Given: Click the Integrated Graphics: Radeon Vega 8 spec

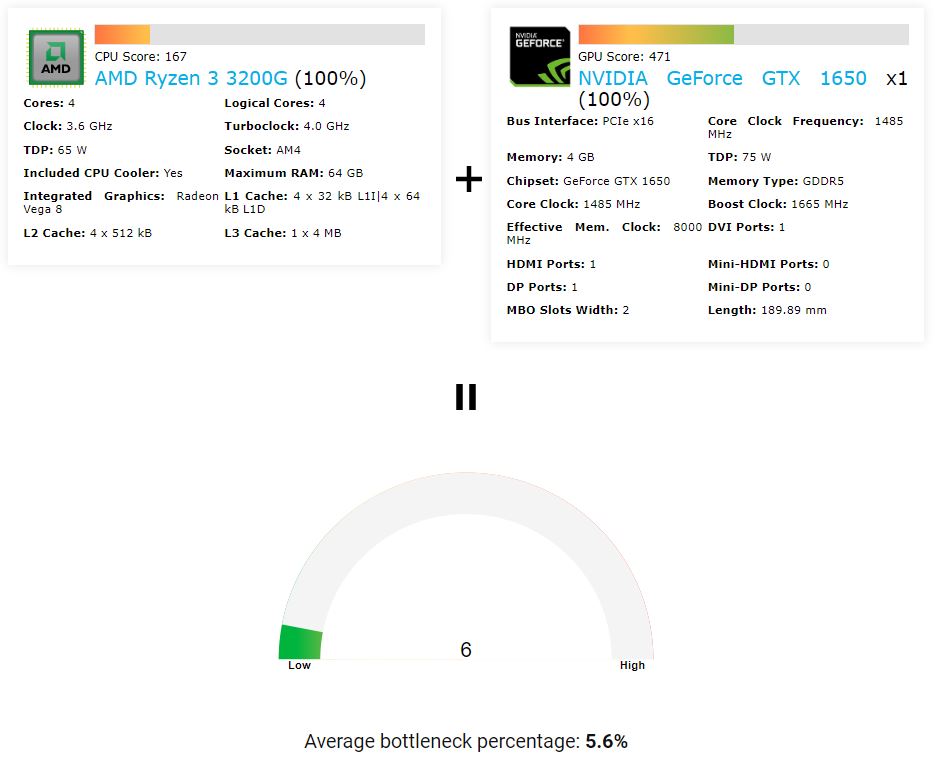Looking at the screenshot, I should pyautogui.click(x=121, y=203).
